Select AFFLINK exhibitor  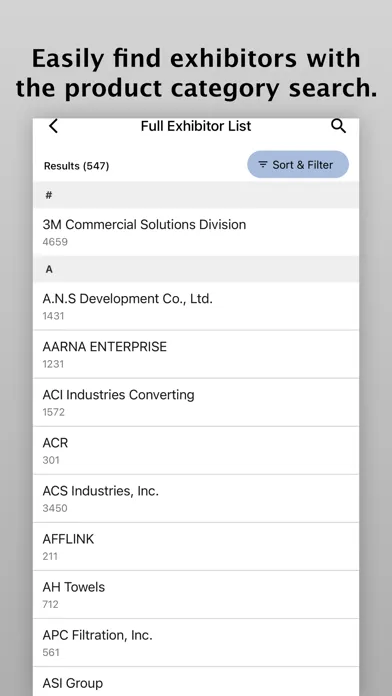point(196,546)
